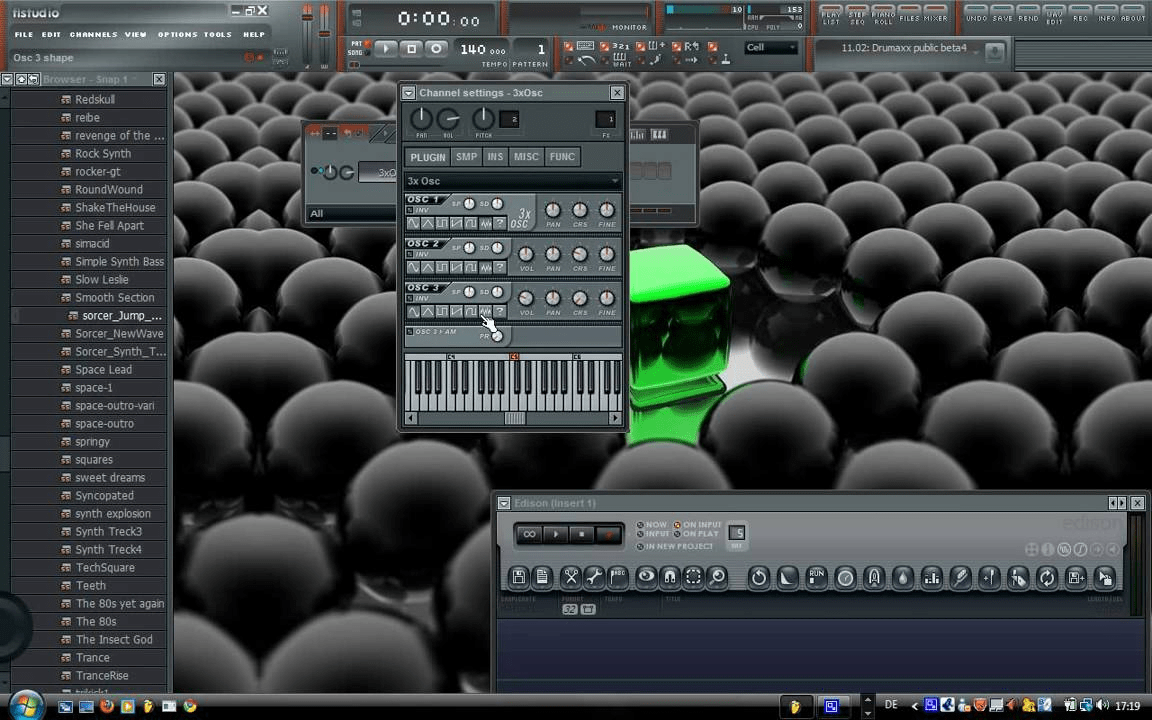
Task: Open the CHANNELS menu
Action: coord(92,33)
